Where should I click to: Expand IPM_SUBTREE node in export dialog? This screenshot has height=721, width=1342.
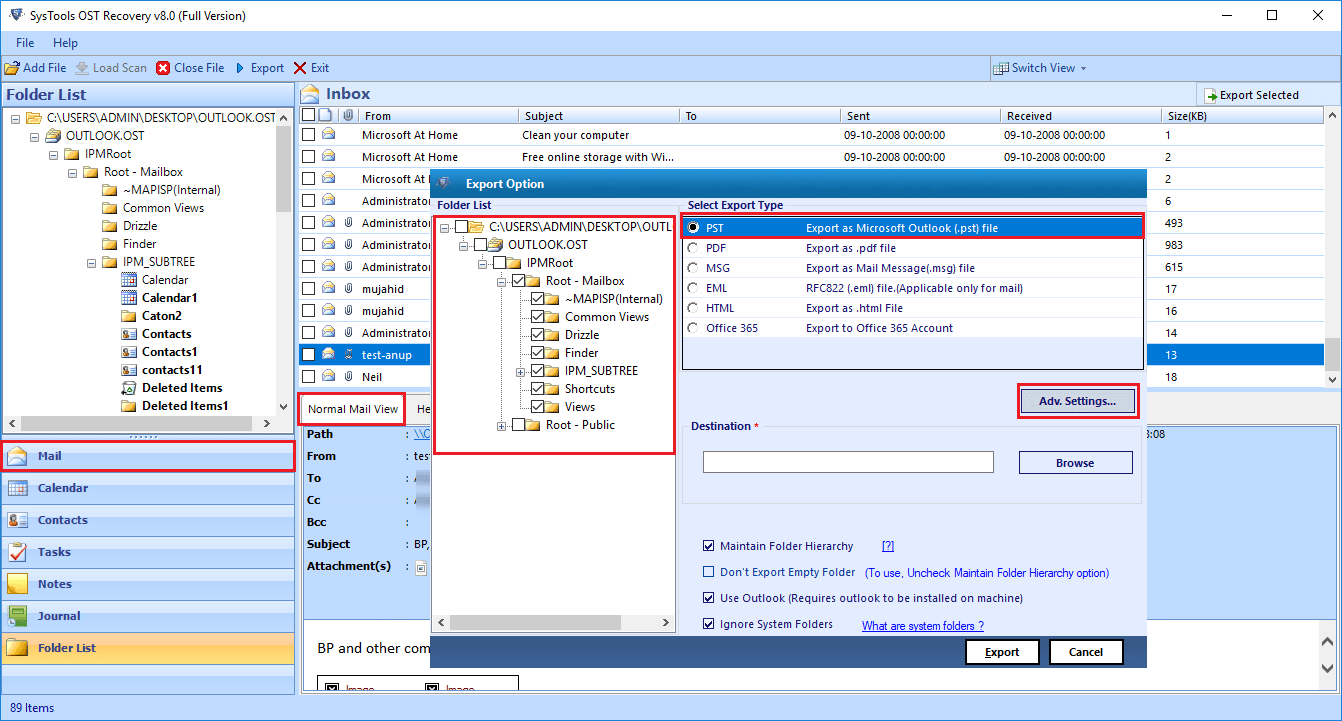pyautogui.click(x=520, y=371)
